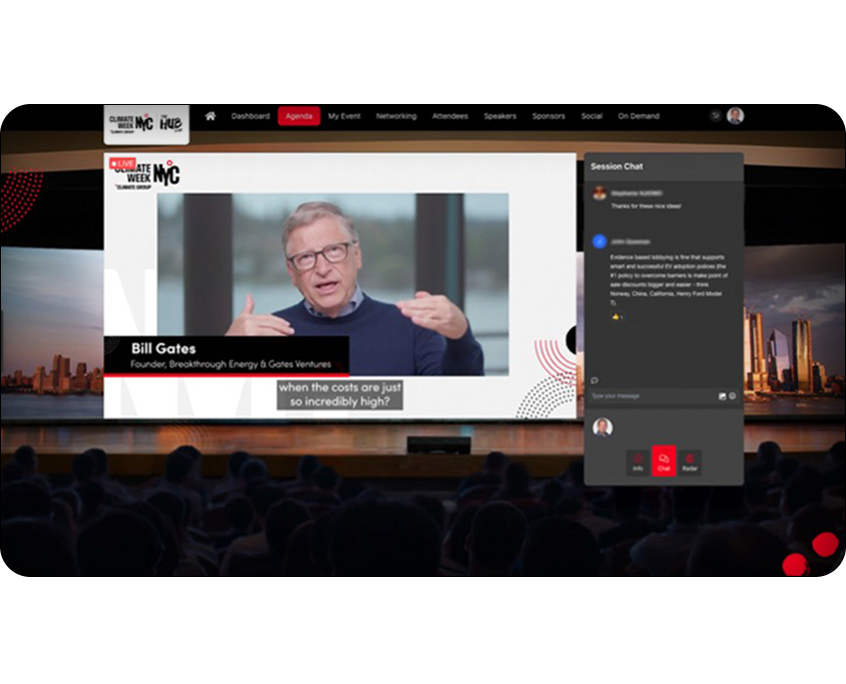Click the Climate Week NYC Hub logo

[146, 124]
